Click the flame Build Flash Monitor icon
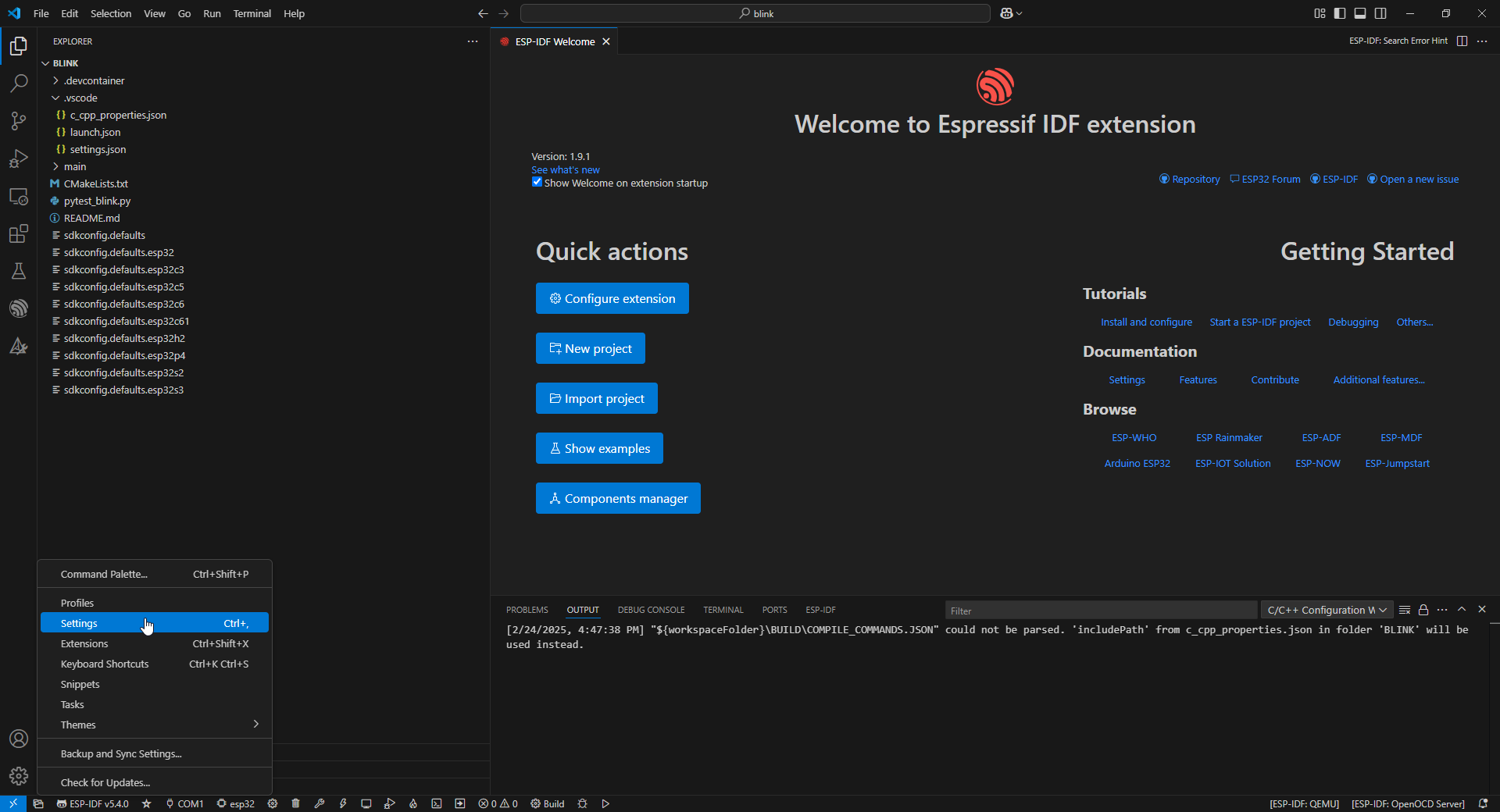This screenshot has height=812, width=1500. point(413,803)
